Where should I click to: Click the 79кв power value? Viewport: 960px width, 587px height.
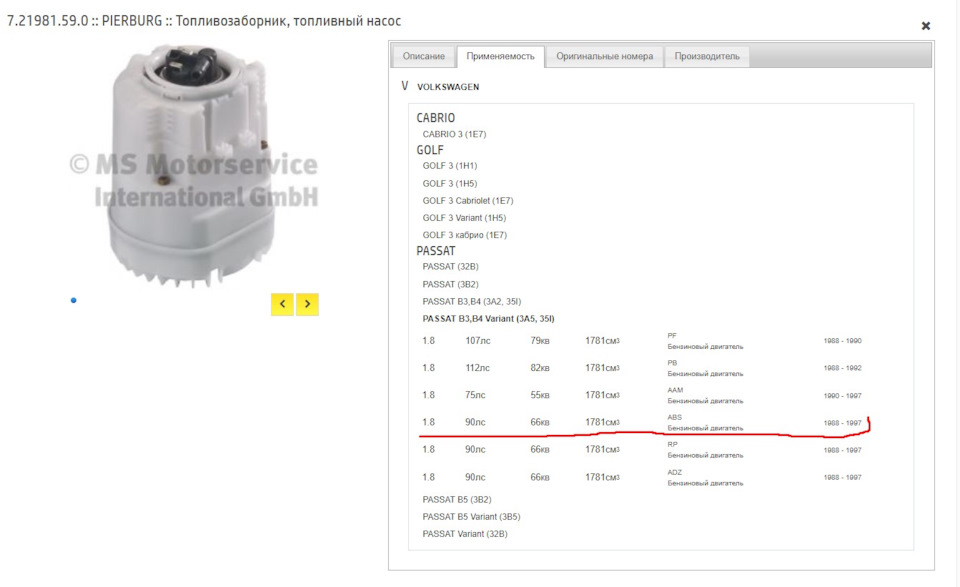pyautogui.click(x=540, y=341)
